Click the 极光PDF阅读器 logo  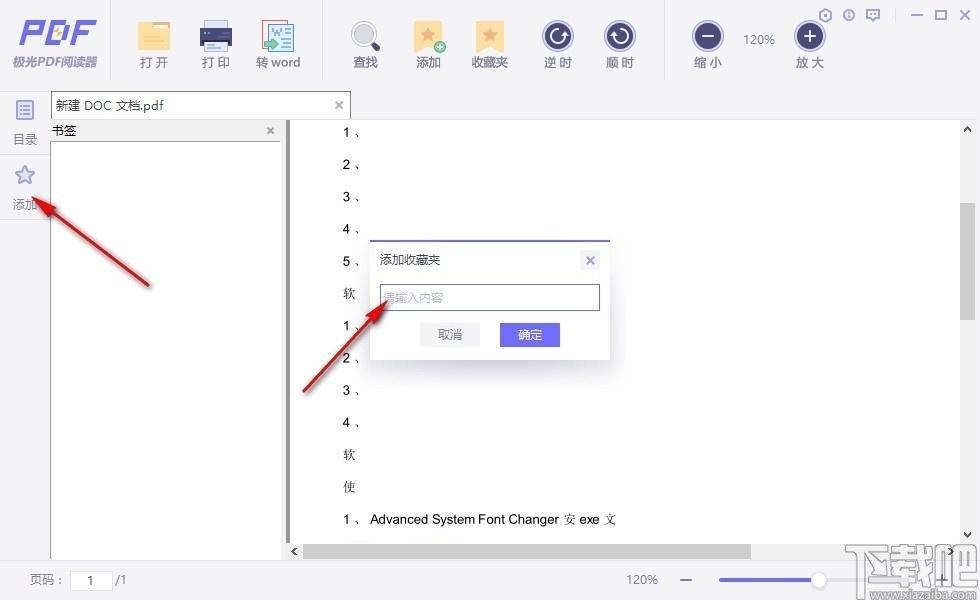(56, 42)
